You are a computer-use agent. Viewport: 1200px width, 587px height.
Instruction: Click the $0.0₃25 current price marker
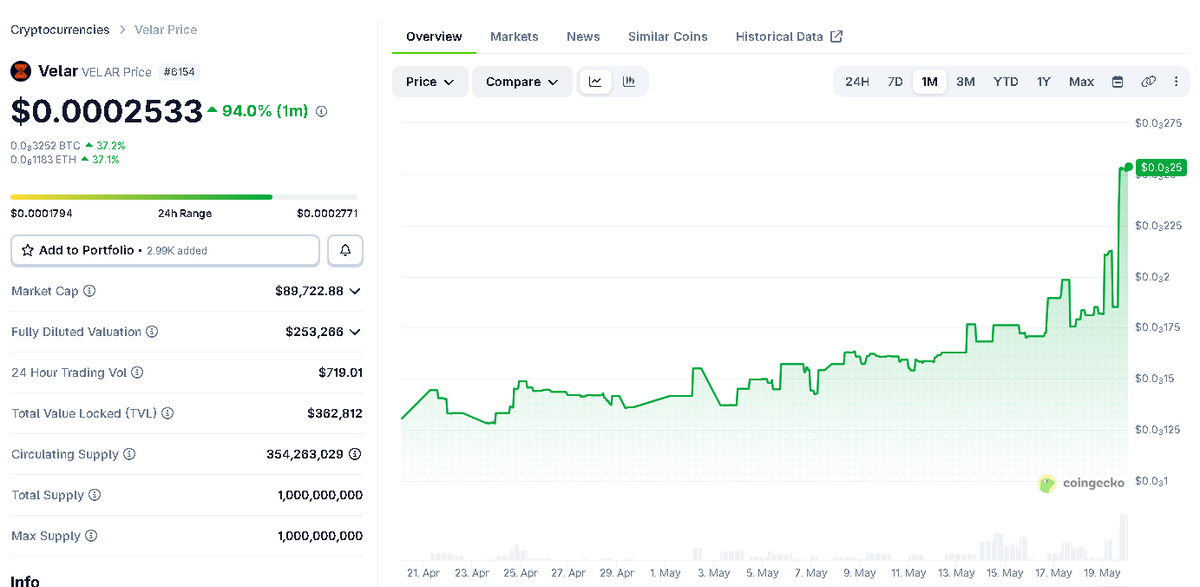[x=1160, y=167]
